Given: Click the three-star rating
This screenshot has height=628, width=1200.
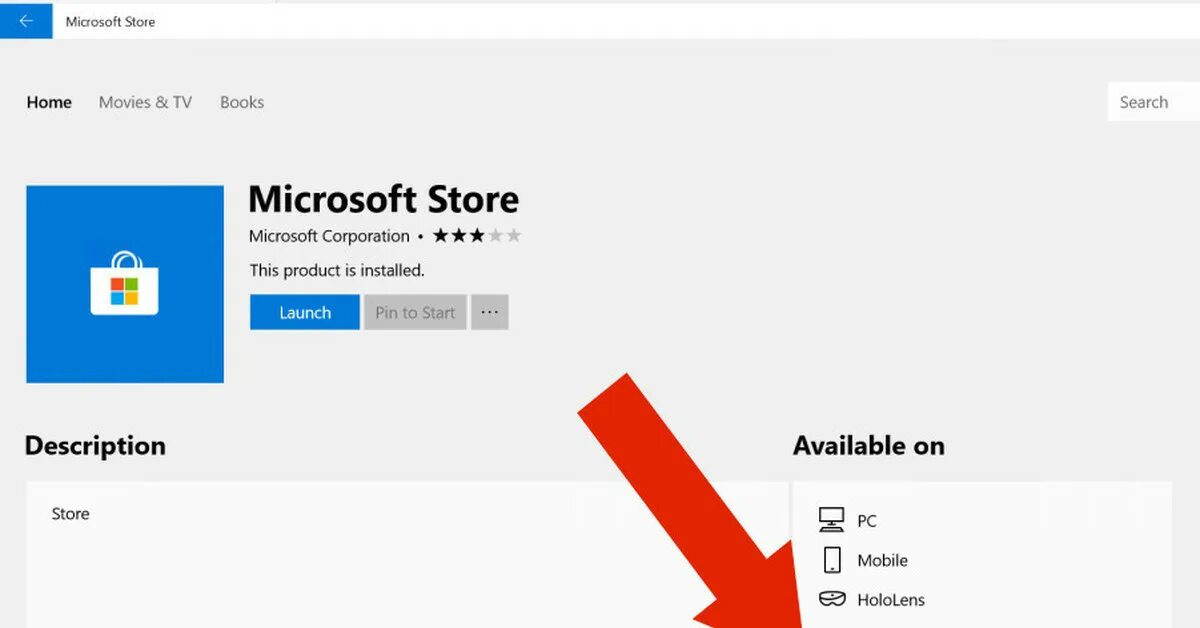Looking at the screenshot, I should (x=477, y=236).
